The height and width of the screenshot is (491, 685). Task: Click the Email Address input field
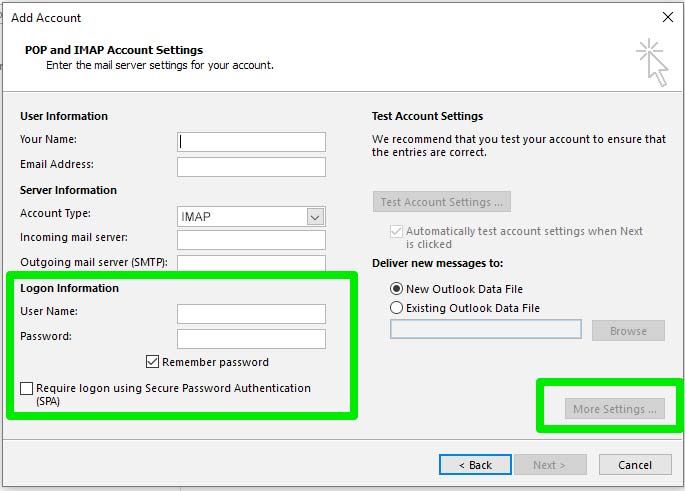(251, 167)
